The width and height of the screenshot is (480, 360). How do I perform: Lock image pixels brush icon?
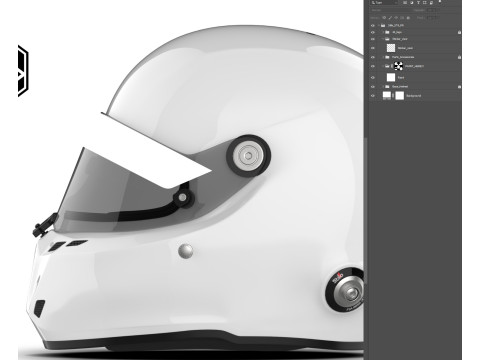tap(390, 18)
